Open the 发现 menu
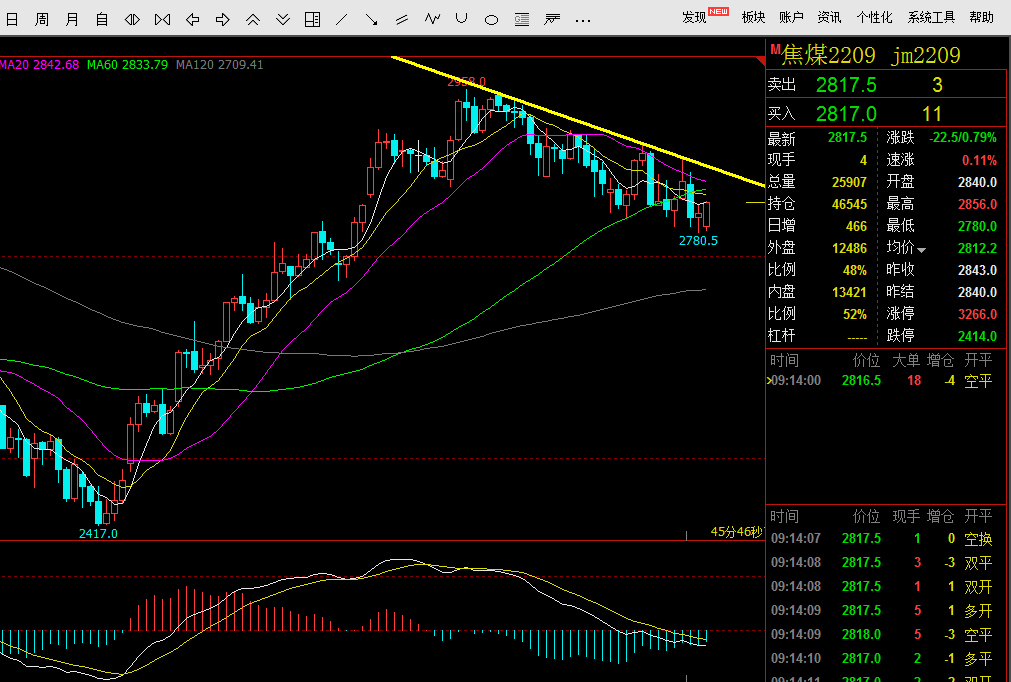Screen dimensions: 1011x682 pos(695,17)
